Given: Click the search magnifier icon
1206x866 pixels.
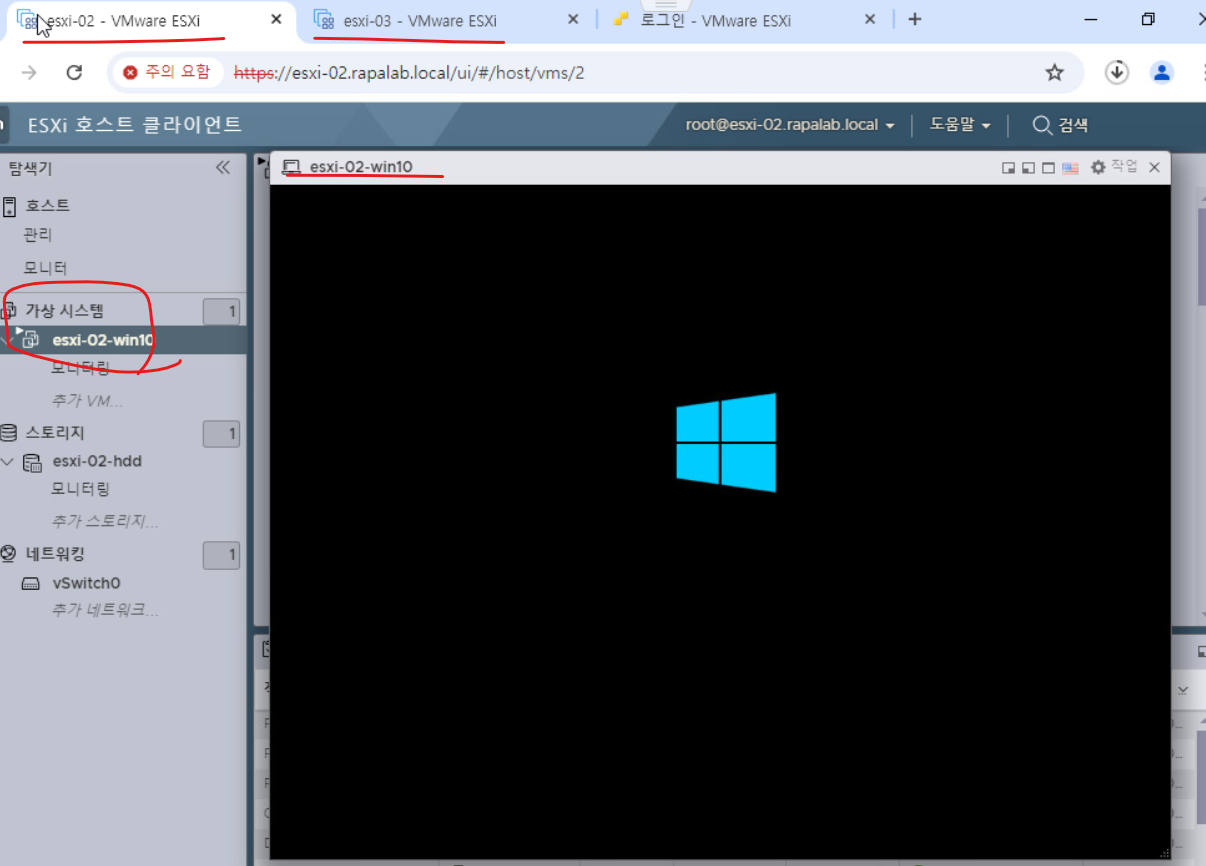Looking at the screenshot, I should pos(1041,125).
